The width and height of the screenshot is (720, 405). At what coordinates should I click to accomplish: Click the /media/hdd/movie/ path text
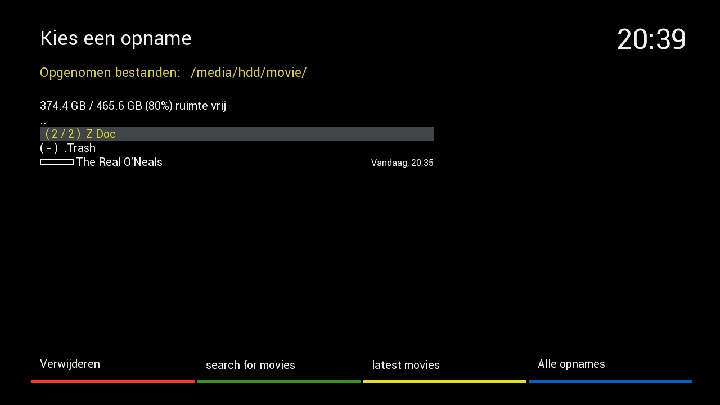click(x=249, y=73)
